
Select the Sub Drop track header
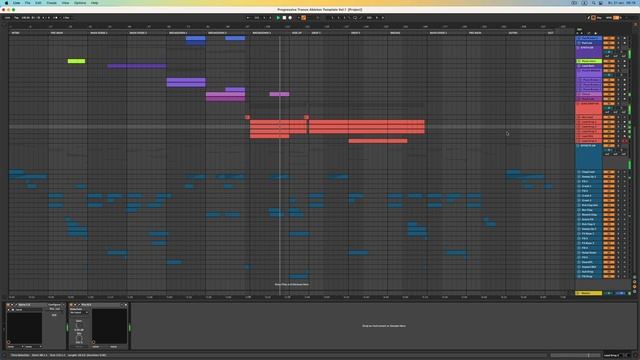pos(588,271)
